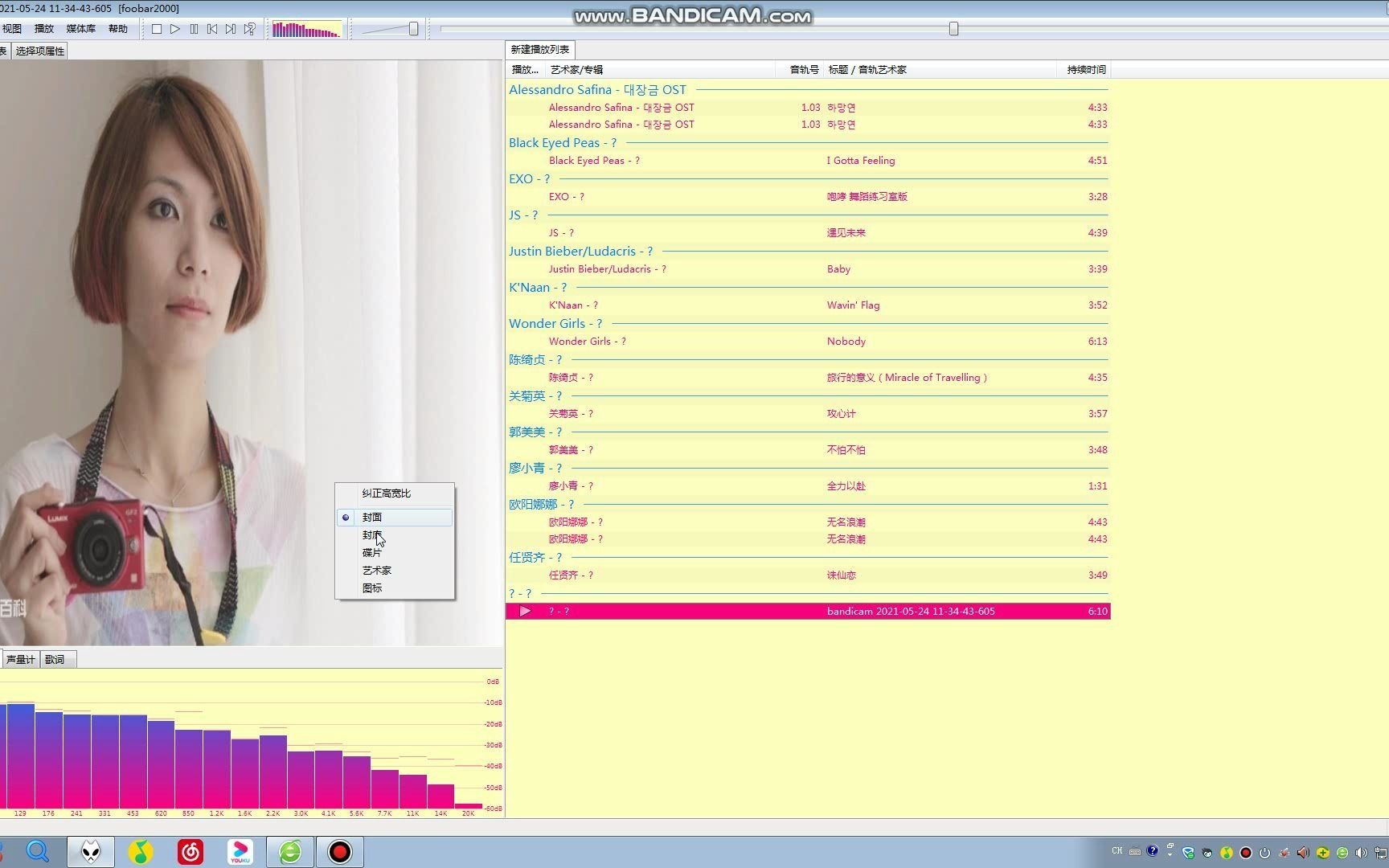Click the network connection tray icon
Image resolution: width=1389 pixels, height=868 pixels.
click(1380, 853)
